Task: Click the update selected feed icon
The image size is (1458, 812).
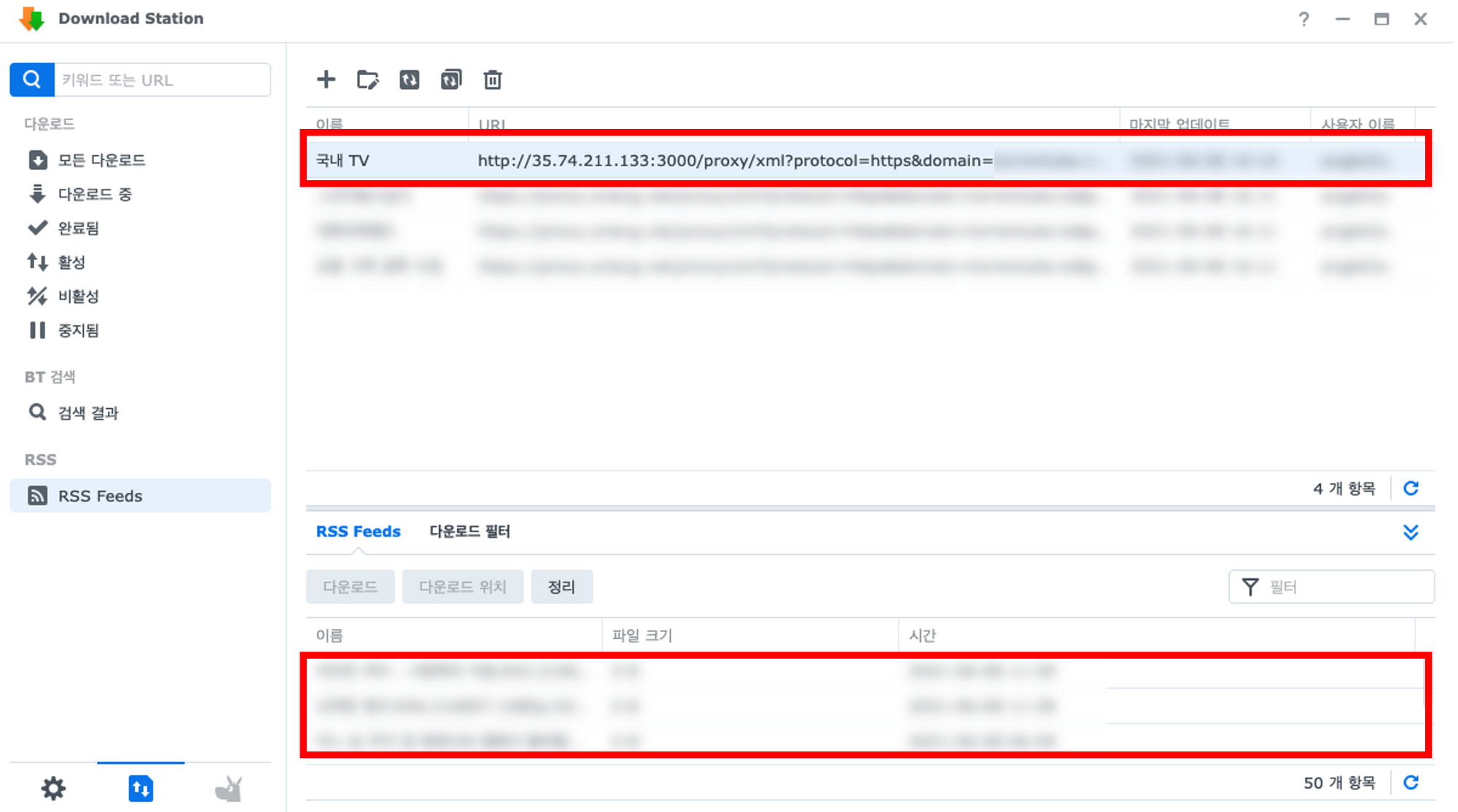Action: pos(409,79)
